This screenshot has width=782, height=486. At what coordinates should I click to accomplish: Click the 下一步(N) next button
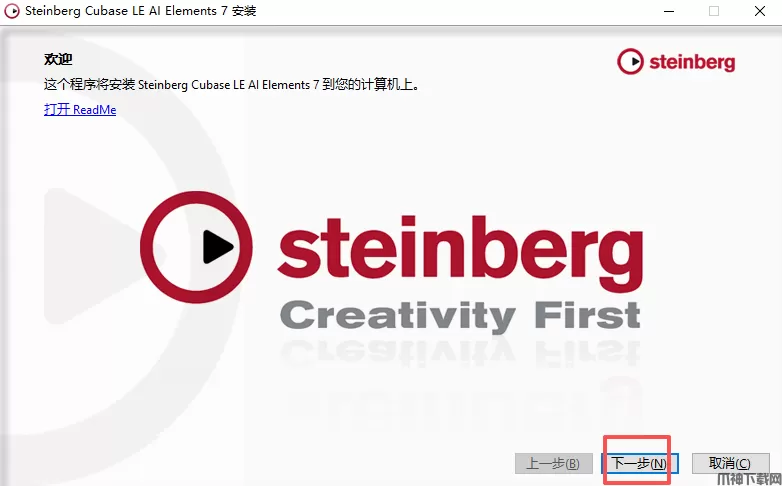(x=640, y=464)
